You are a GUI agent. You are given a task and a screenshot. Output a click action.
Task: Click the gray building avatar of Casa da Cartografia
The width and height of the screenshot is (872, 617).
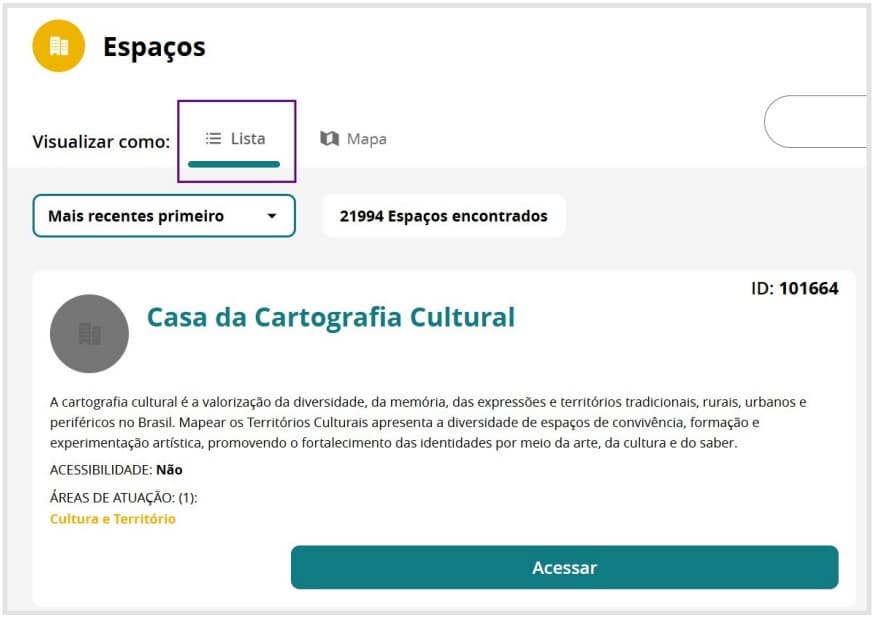90,334
